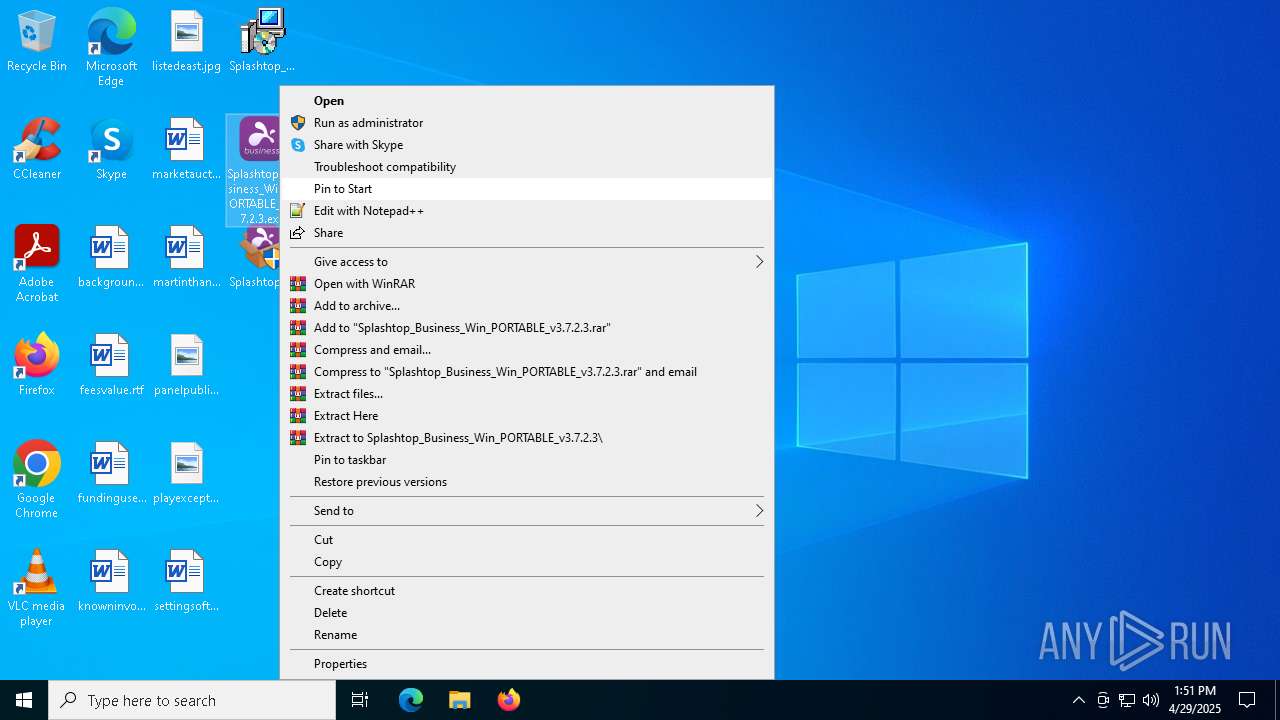Expand the Give access to submenu
The width and height of the screenshot is (1280, 720).
[x=527, y=262]
